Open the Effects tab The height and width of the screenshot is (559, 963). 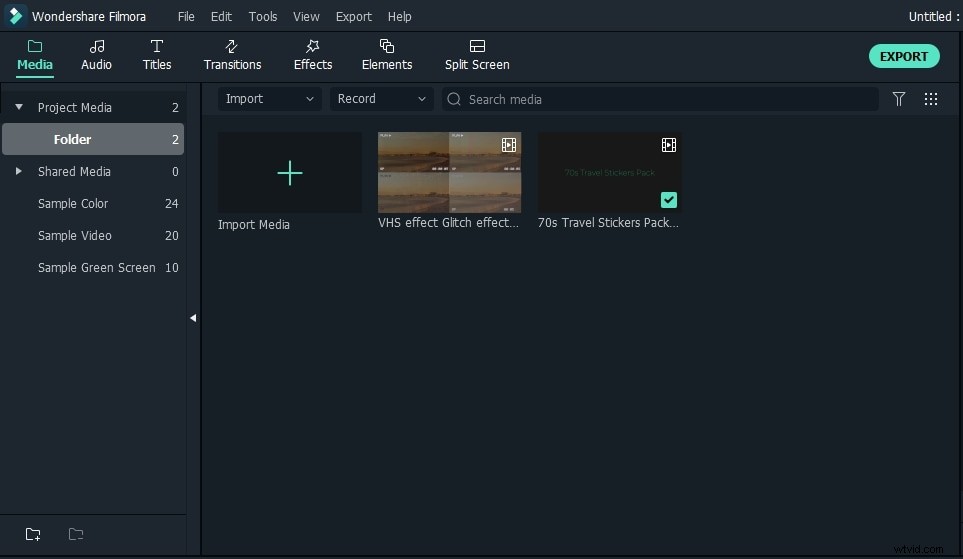pyautogui.click(x=313, y=55)
